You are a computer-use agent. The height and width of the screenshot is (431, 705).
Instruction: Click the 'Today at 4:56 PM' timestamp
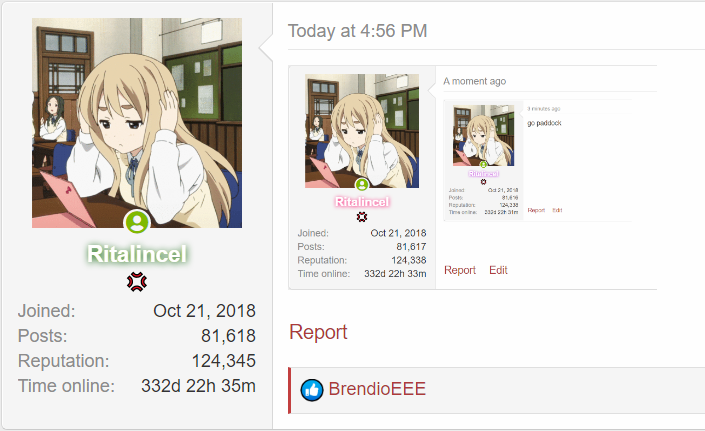click(357, 31)
